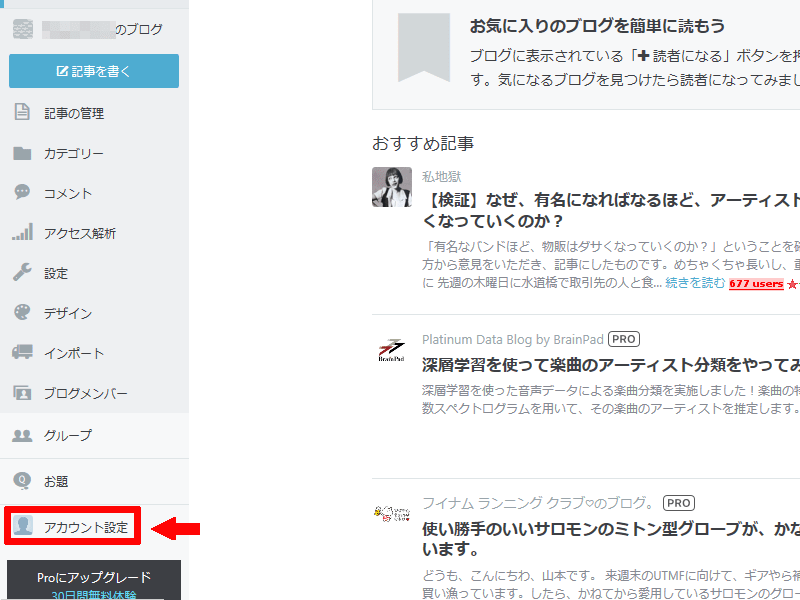Image resolution: width=800 pixels, height=600 pixels.
Task: Go to 記事の管理 menu item
Action: click(x=74, y=113)
